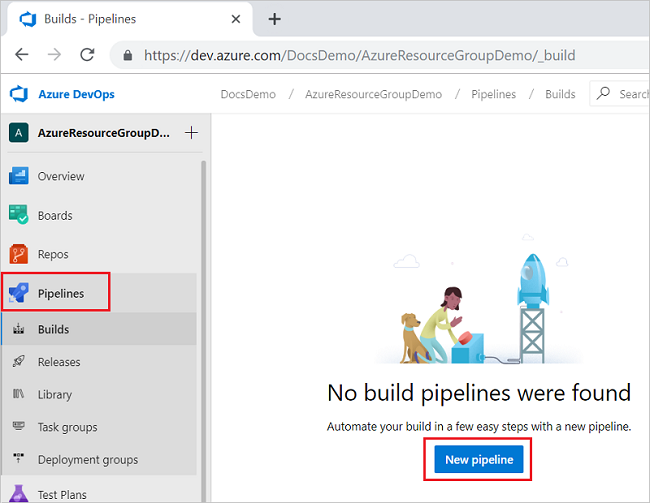Image resolution: width=650 pixels, height=503 pixels.
Task: Click the search magnifier icon
Action: (603, 93)
